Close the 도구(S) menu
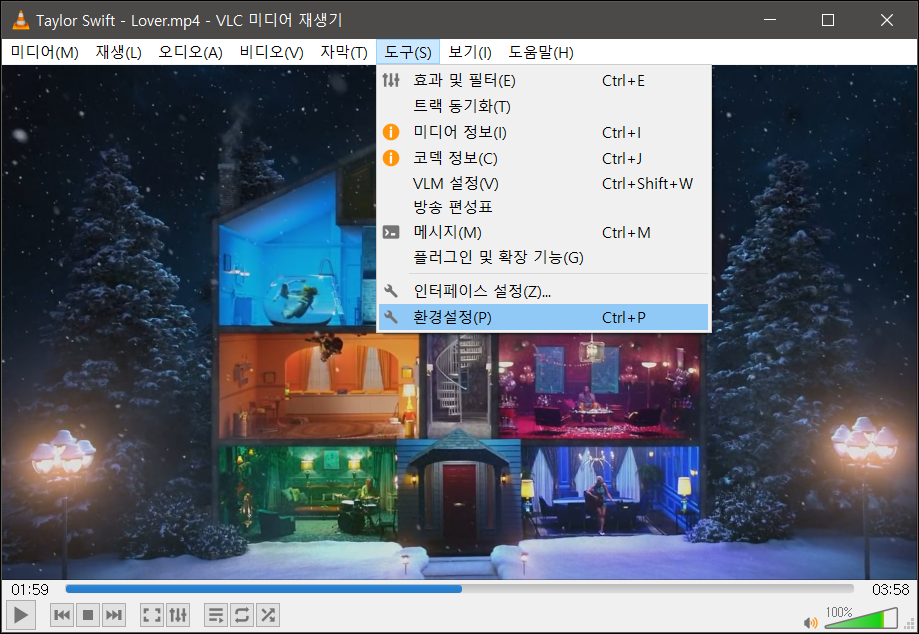This screenshot has height=634, width=919. (407, 52)
